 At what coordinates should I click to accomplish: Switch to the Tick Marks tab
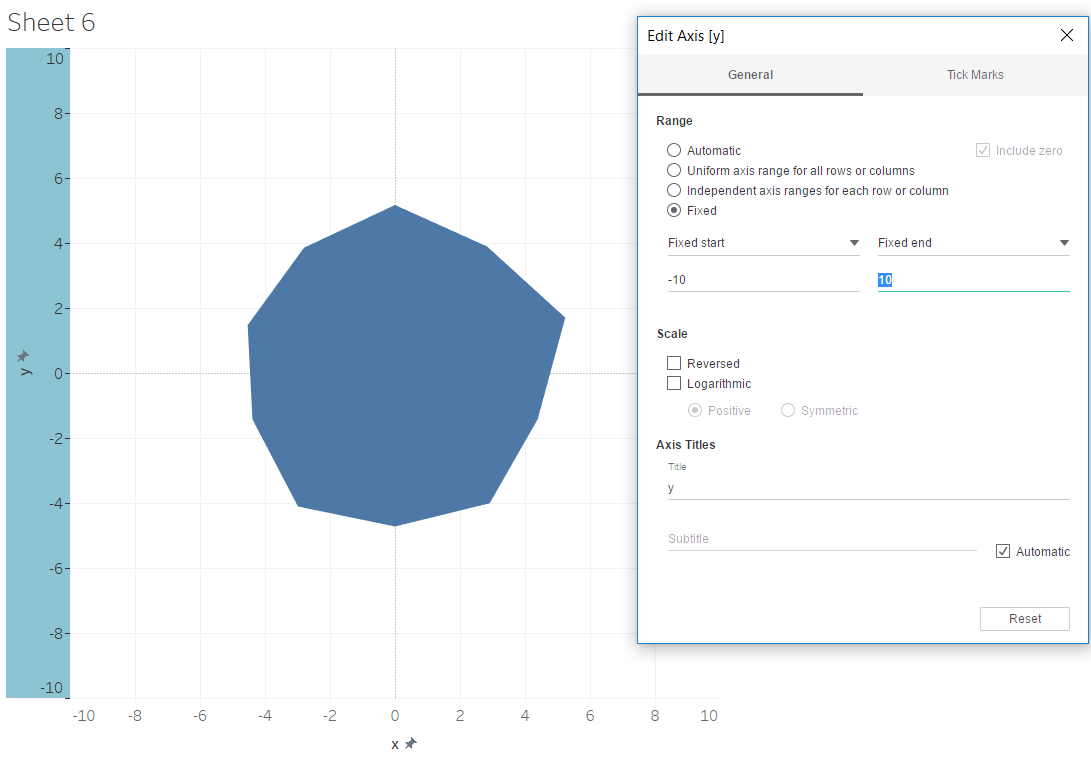pyautogui.click(x=975, y=75)
